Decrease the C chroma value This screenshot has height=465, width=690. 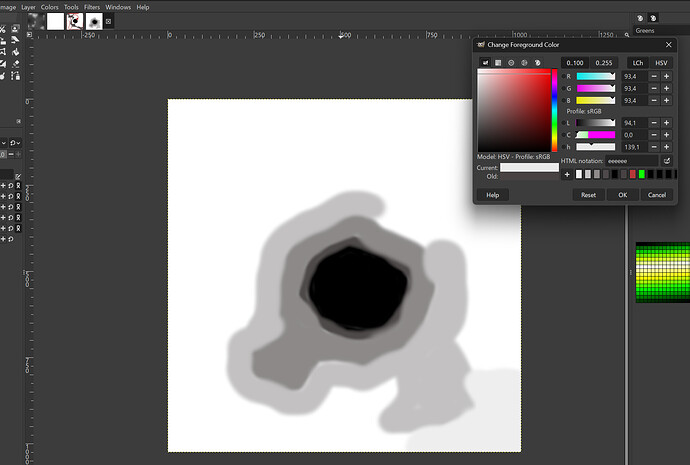654,135
